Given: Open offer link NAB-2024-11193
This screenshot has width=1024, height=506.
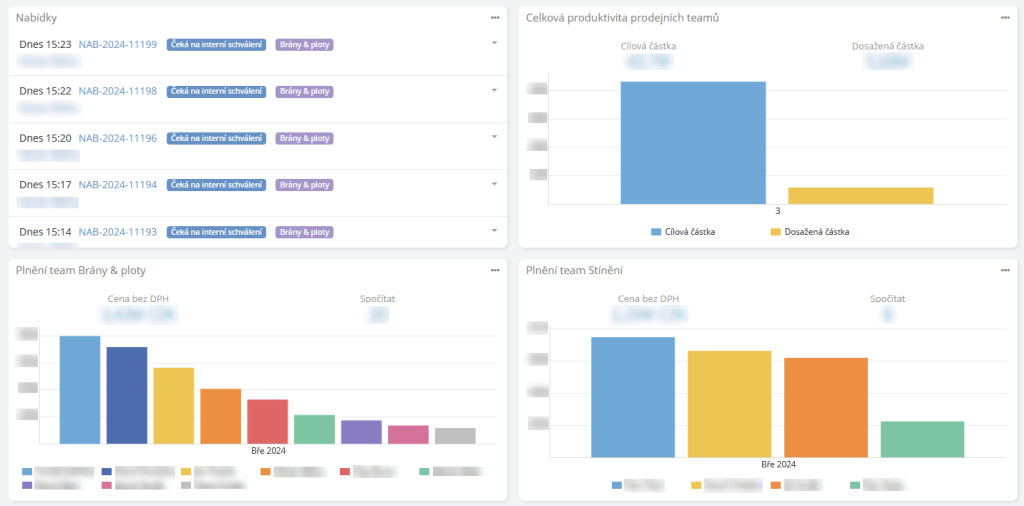Looking at the screenshot, I should pyautogui.click(x=117, y=232).
